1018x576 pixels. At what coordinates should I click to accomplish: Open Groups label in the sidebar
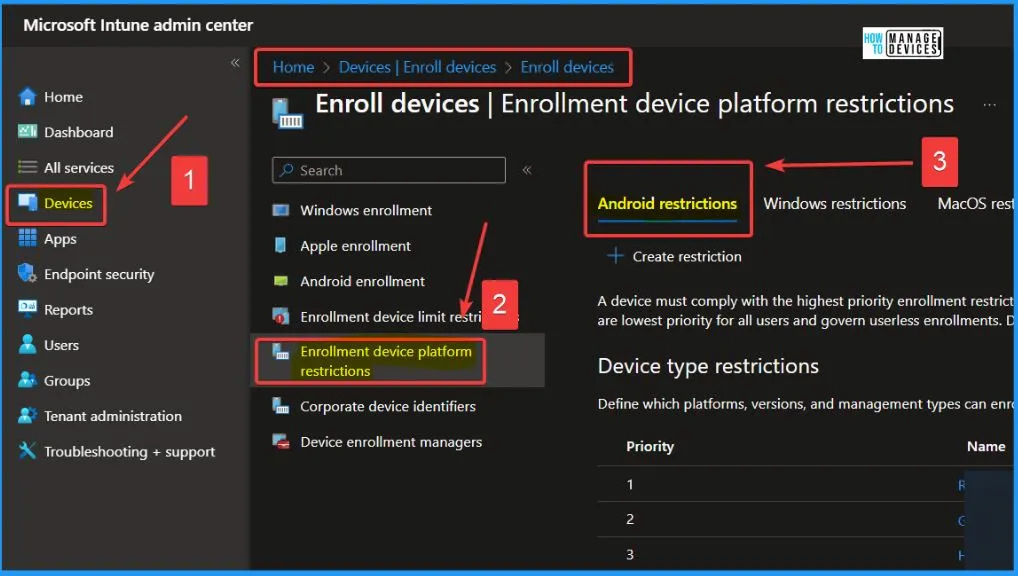67,381
